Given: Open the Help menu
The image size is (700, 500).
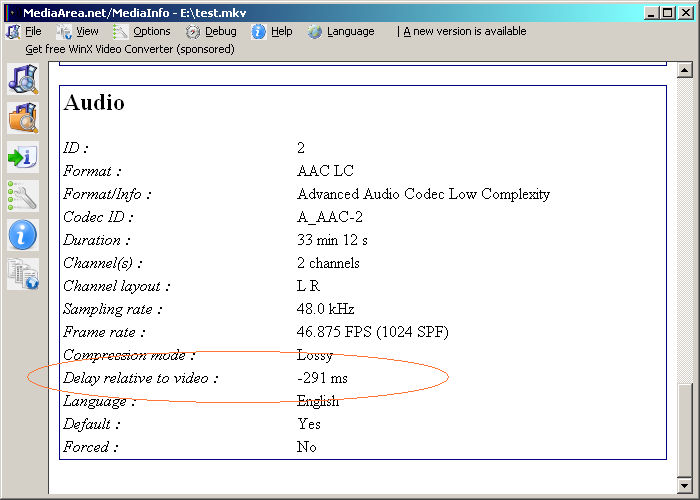Looking at the screenshot, I should pyautogui.click(x=282, y=31).
